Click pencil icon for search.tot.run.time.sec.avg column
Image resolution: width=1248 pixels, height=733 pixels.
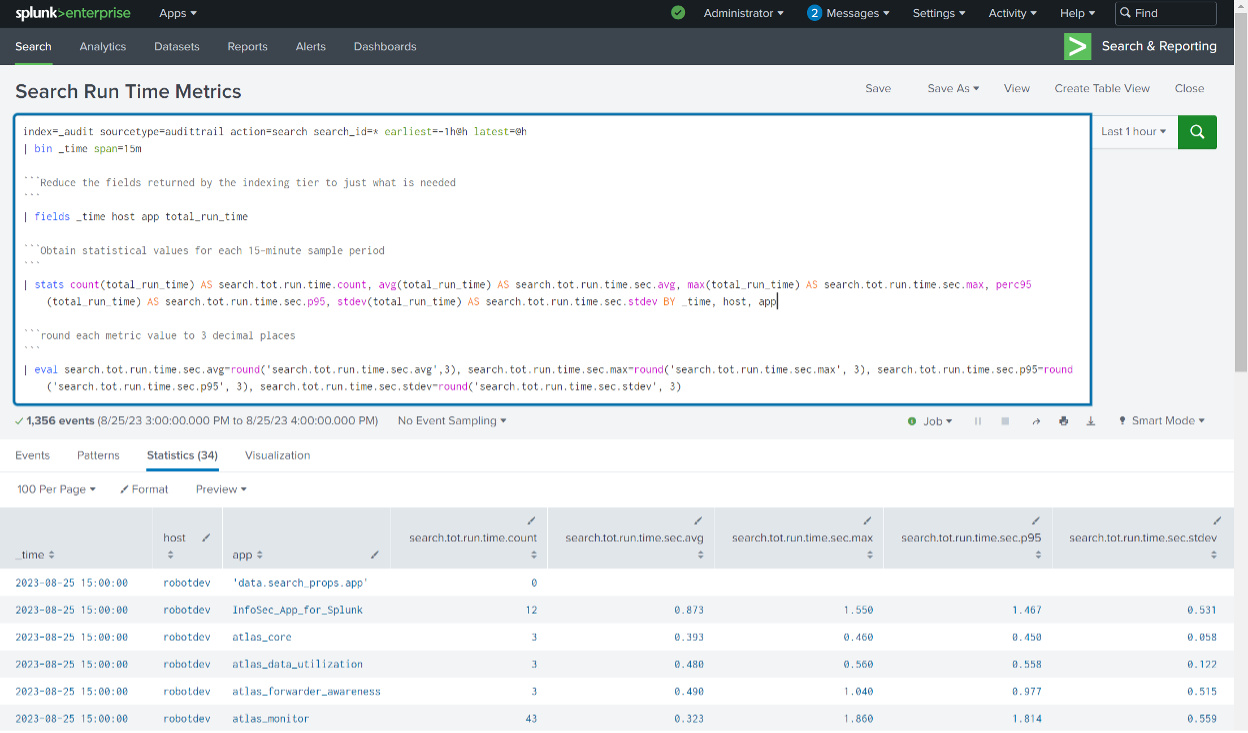pyautogui.click(x=698, y=521)
